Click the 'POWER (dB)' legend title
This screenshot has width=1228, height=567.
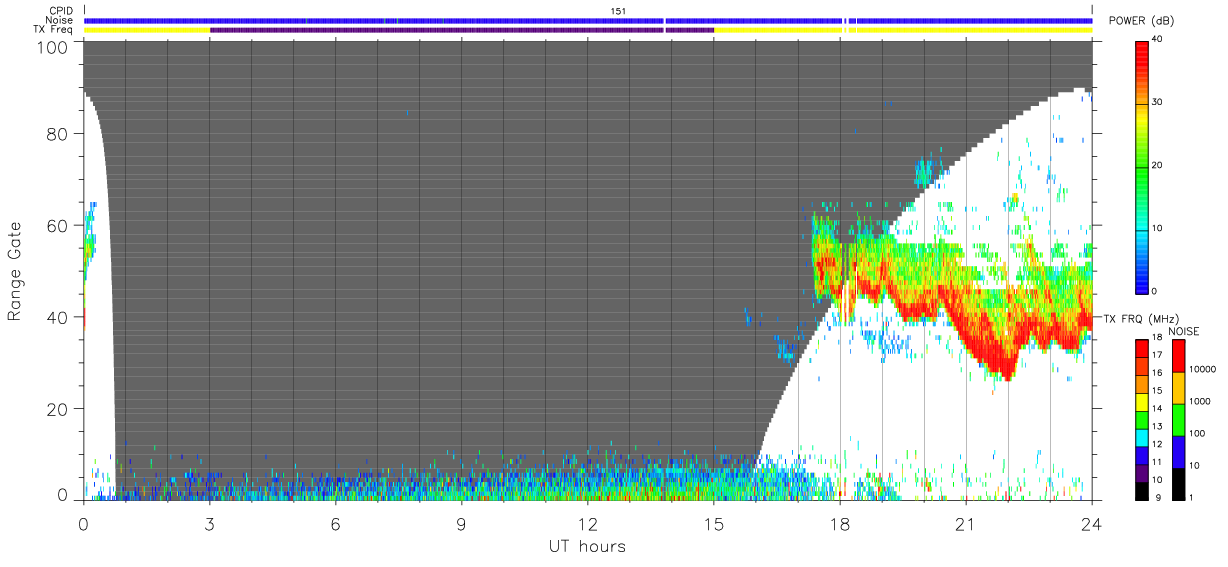1143,21
